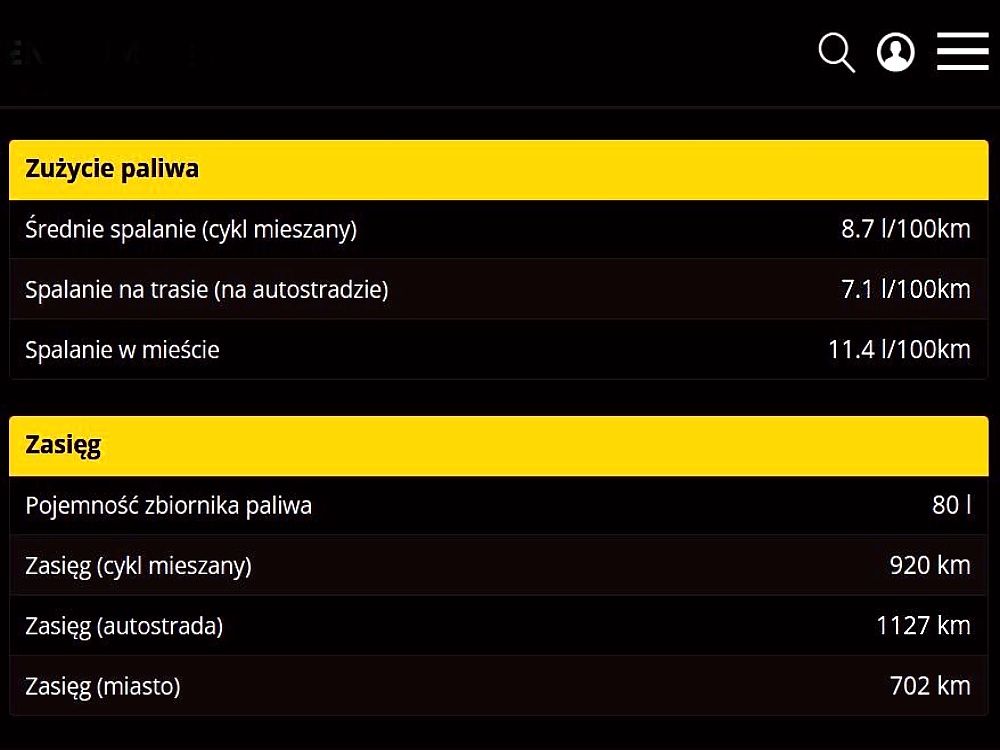The height and width of the screenshot is (750, 1000).
Task: Click the 11.4 l/100km value
Action: 899,349
